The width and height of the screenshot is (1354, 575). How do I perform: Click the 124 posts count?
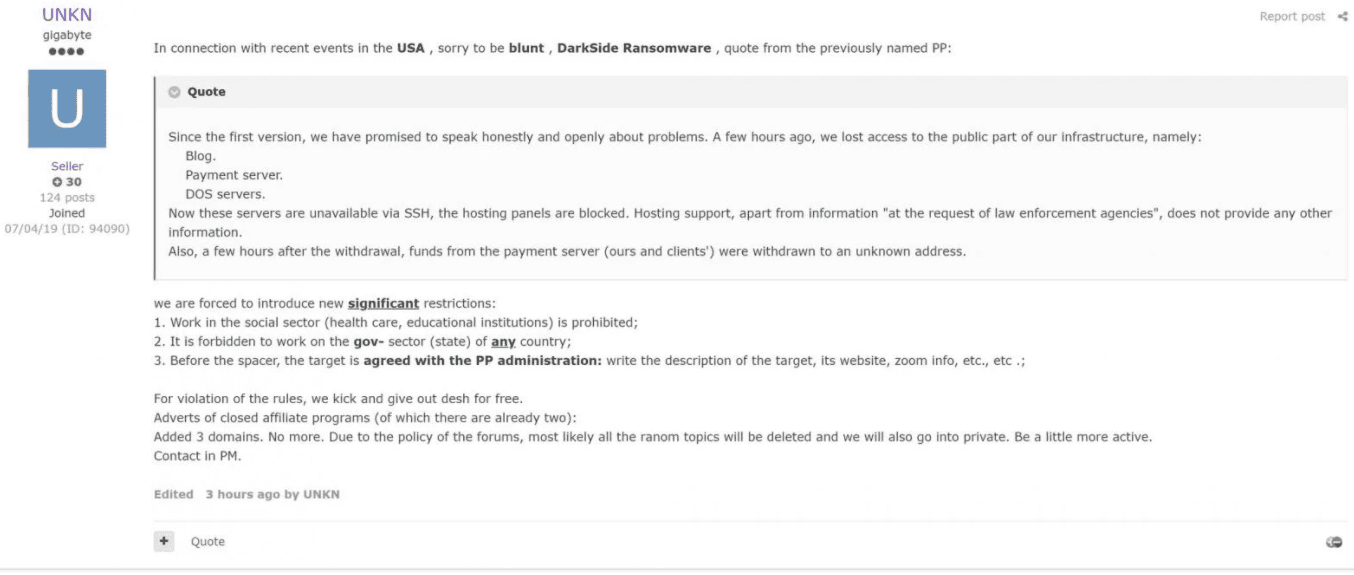(67, 198)
